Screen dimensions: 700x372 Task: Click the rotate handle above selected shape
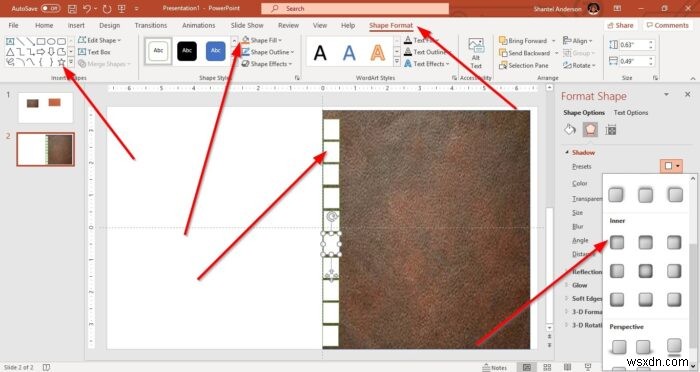(x=331, y=217)
